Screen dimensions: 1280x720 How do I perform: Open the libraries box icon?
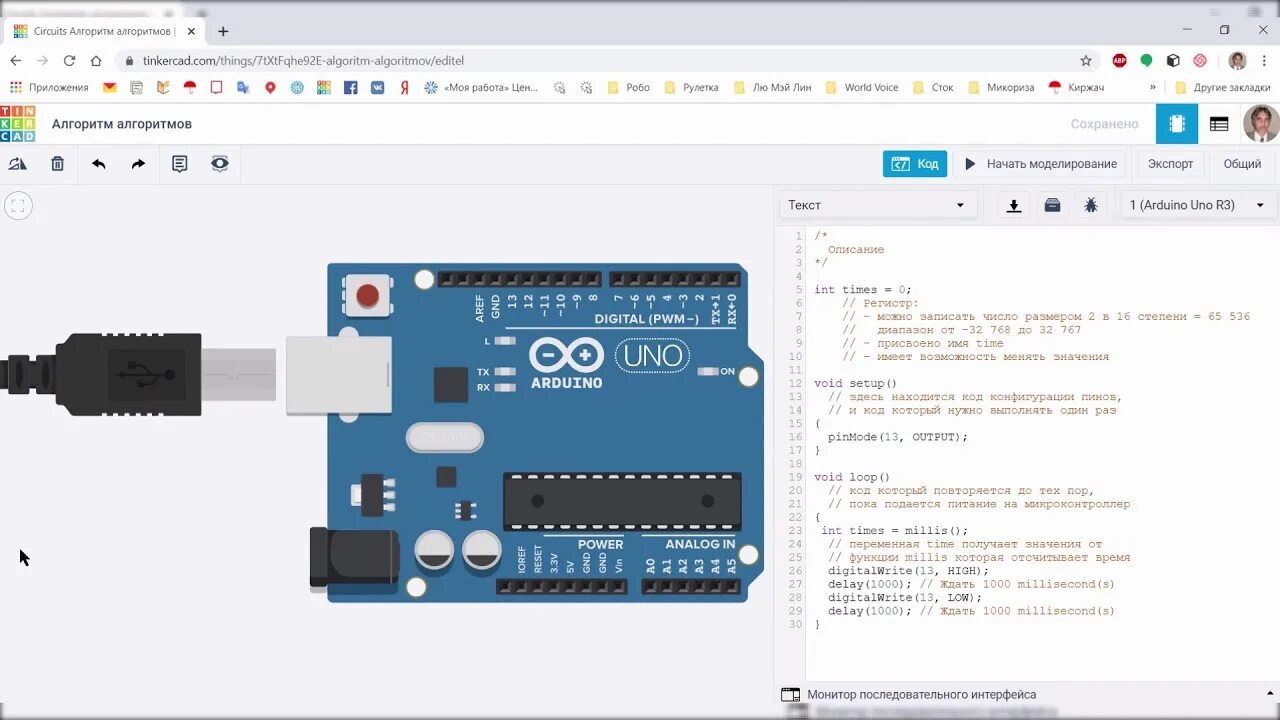1052,205
